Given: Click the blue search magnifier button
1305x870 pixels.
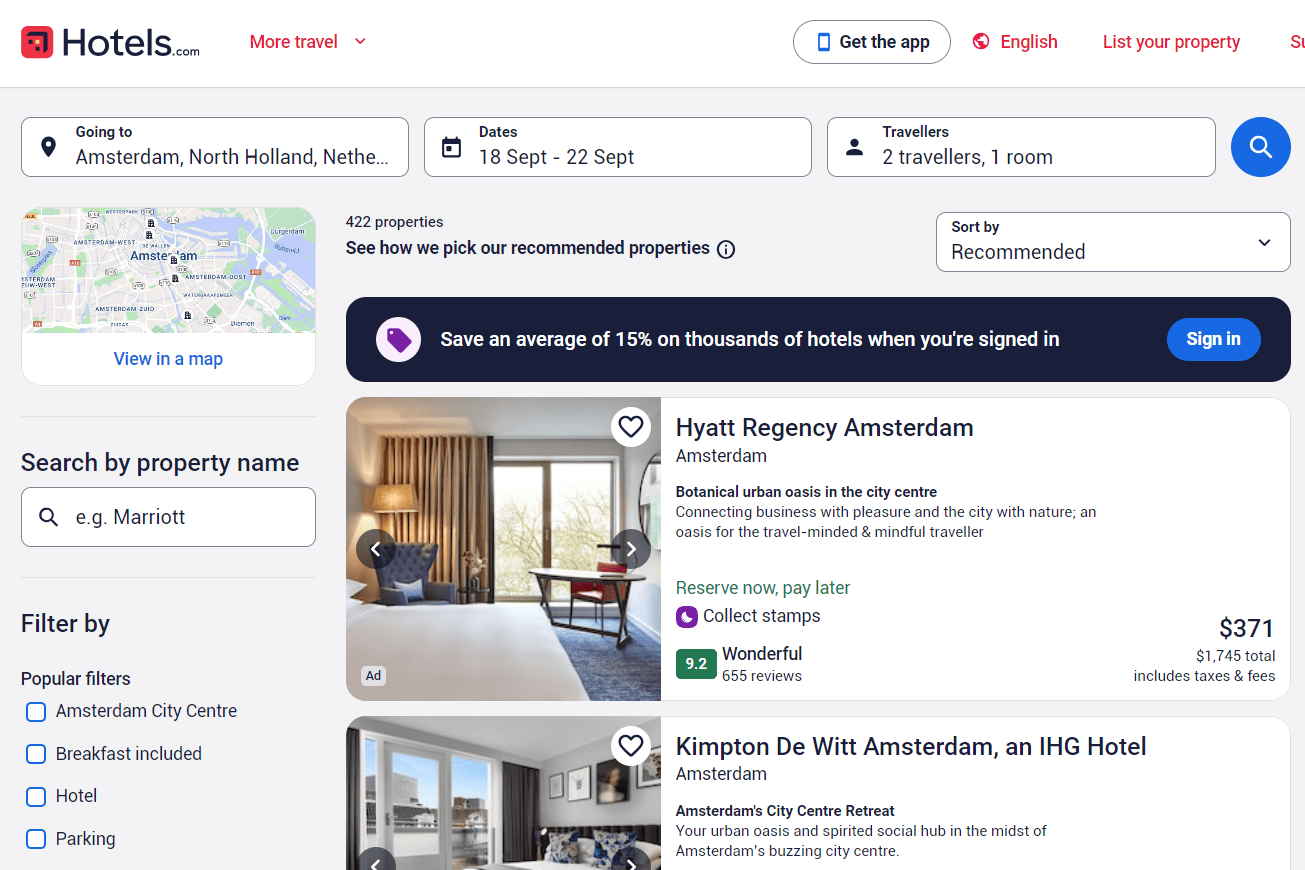Looking at the screenshot, I should (1260, 147).
